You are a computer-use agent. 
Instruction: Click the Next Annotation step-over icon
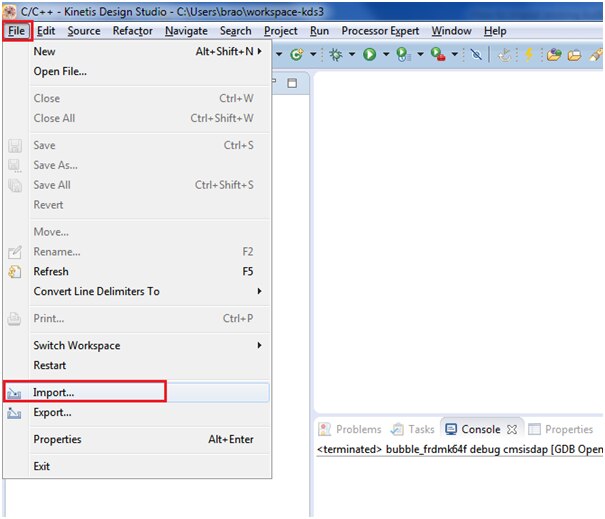(504, 55)
